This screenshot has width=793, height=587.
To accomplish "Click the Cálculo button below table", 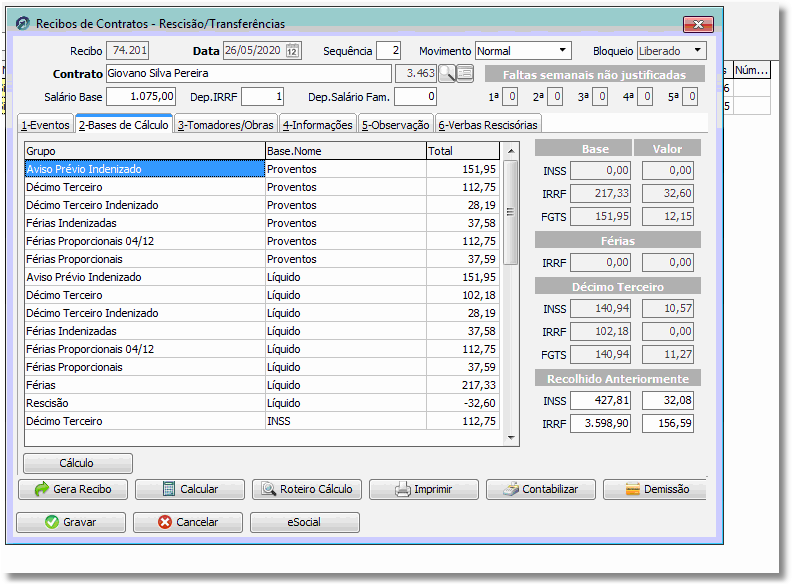I will tap(78, 463).
